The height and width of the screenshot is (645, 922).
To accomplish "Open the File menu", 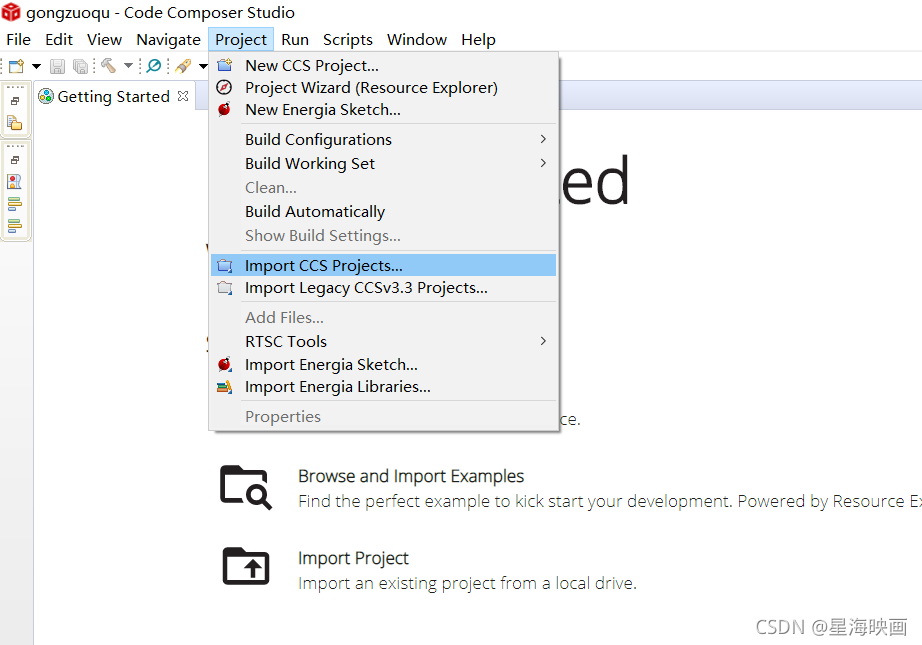I will click(19, 39).
